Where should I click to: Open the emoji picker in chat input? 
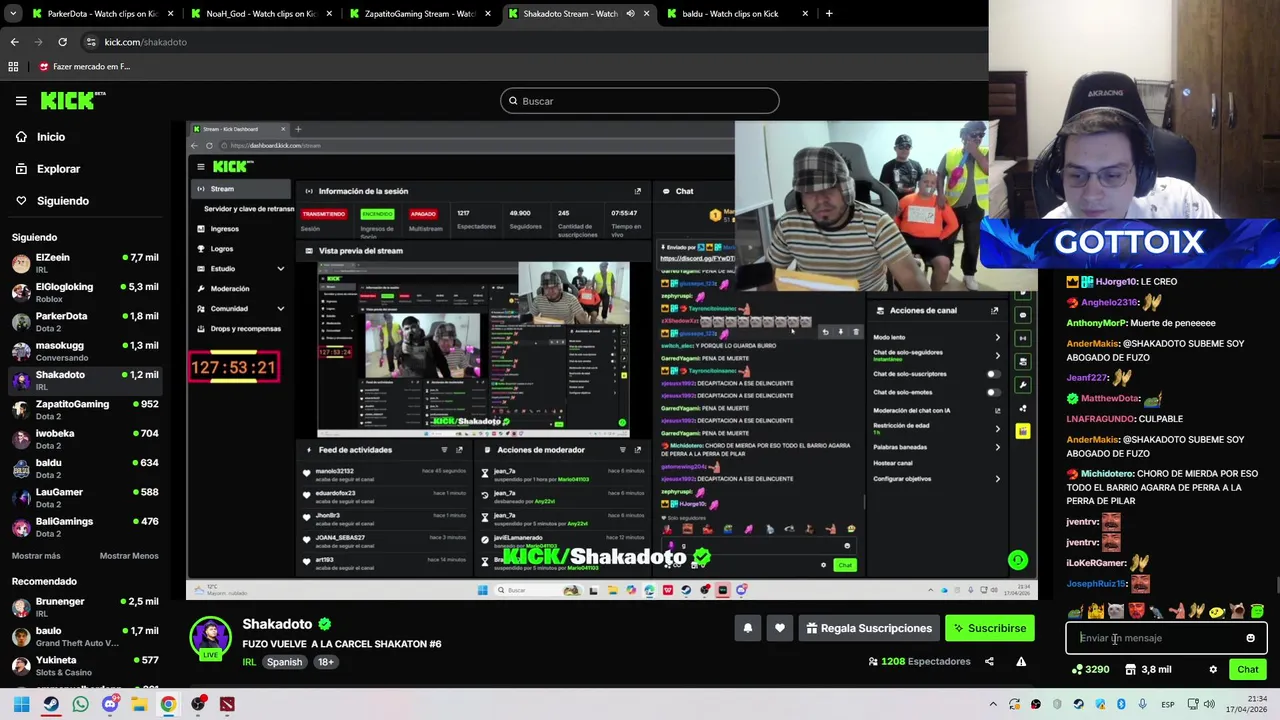[1250, 638]
